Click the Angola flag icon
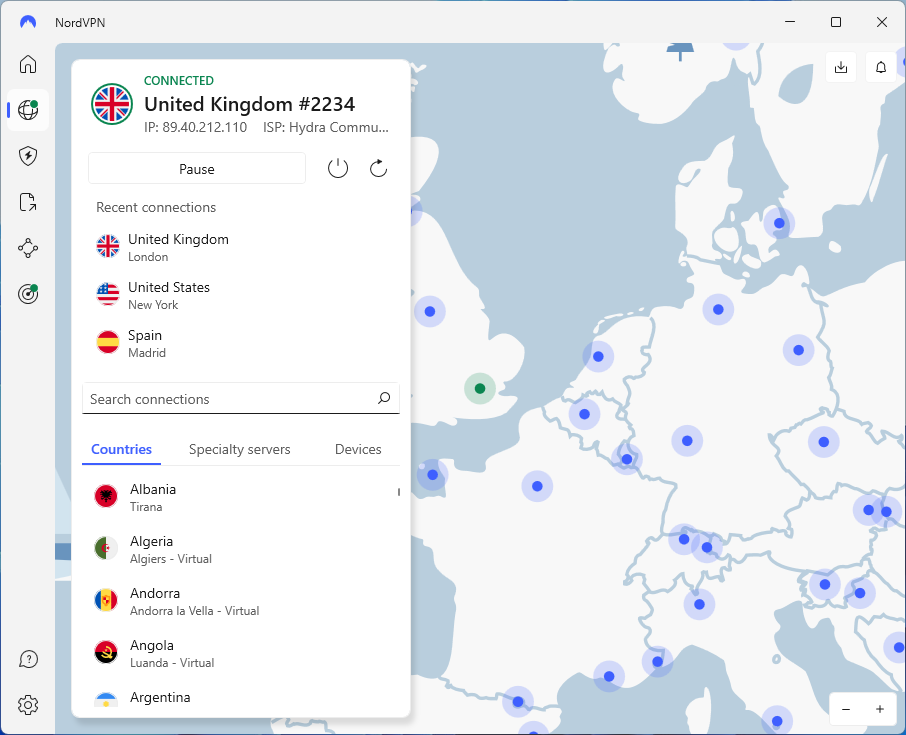The height and width of the screenshot is (735, 906). 106,652
